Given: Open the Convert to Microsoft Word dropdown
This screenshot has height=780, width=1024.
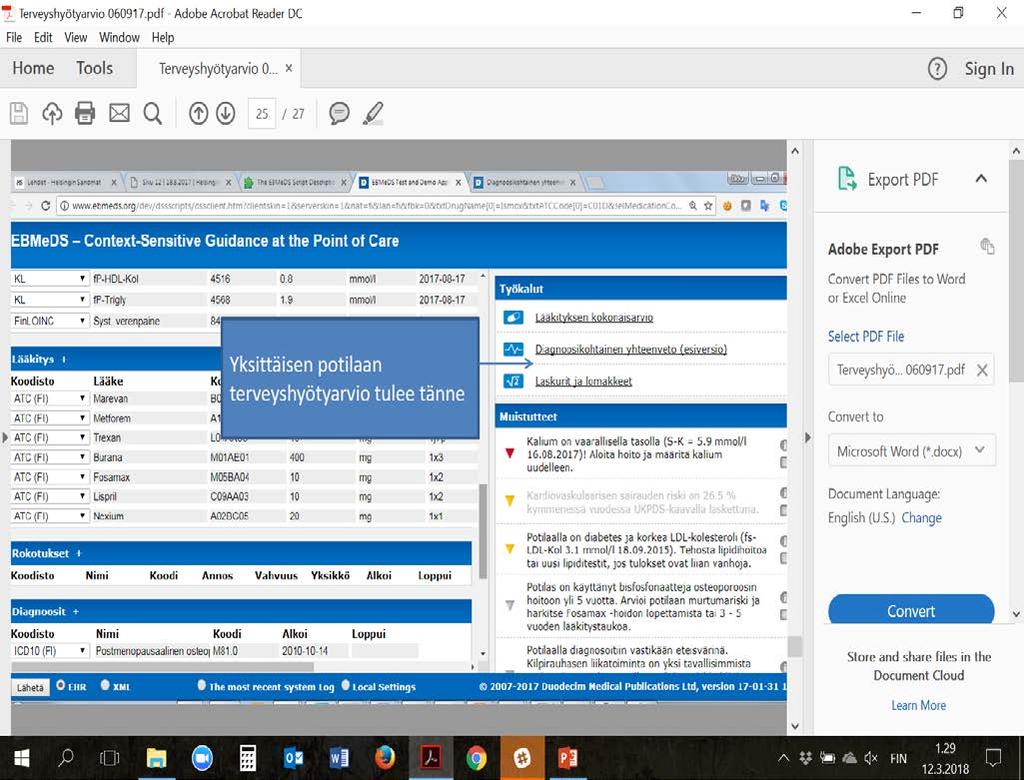Looking at the screenshot, I should point(912,451).
